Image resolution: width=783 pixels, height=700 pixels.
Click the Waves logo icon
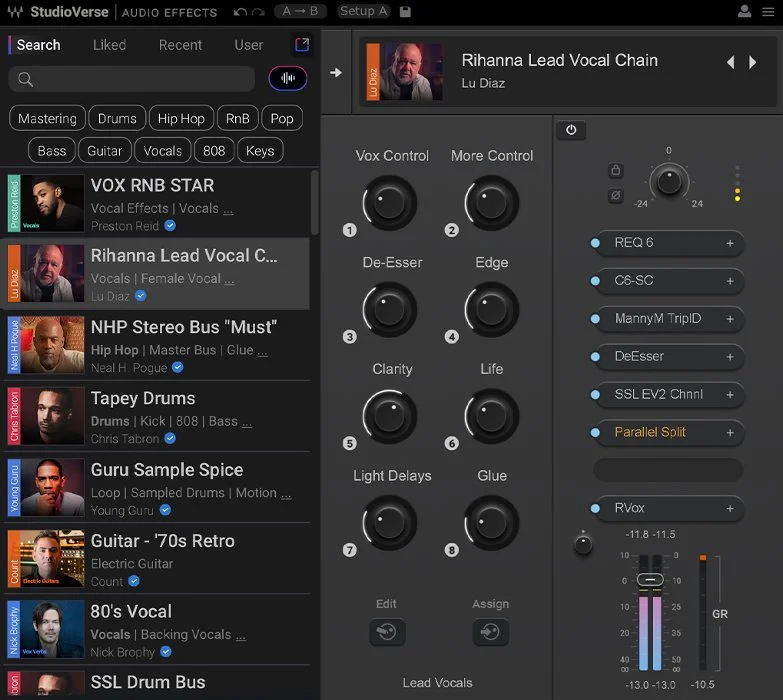[15, 11]
